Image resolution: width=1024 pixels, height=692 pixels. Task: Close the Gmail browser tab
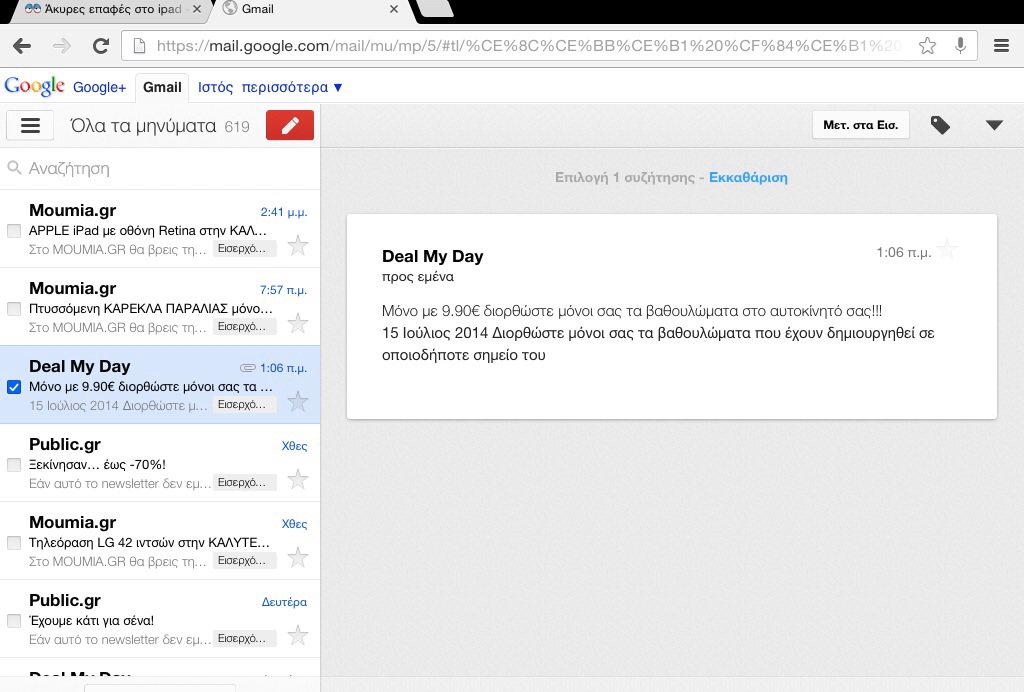(x=394, y=9)
